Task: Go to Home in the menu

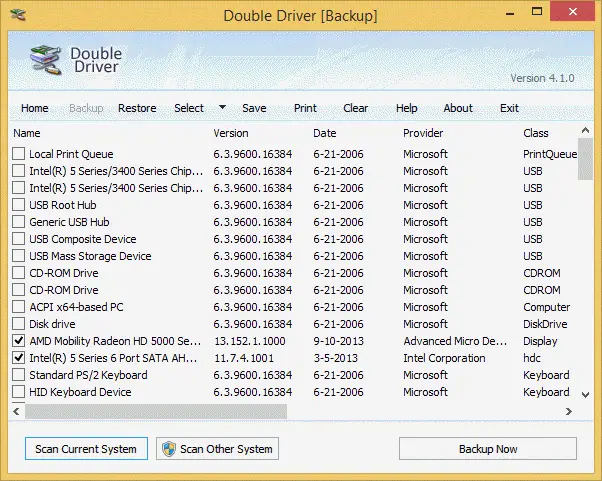Action: click(35, 108)
